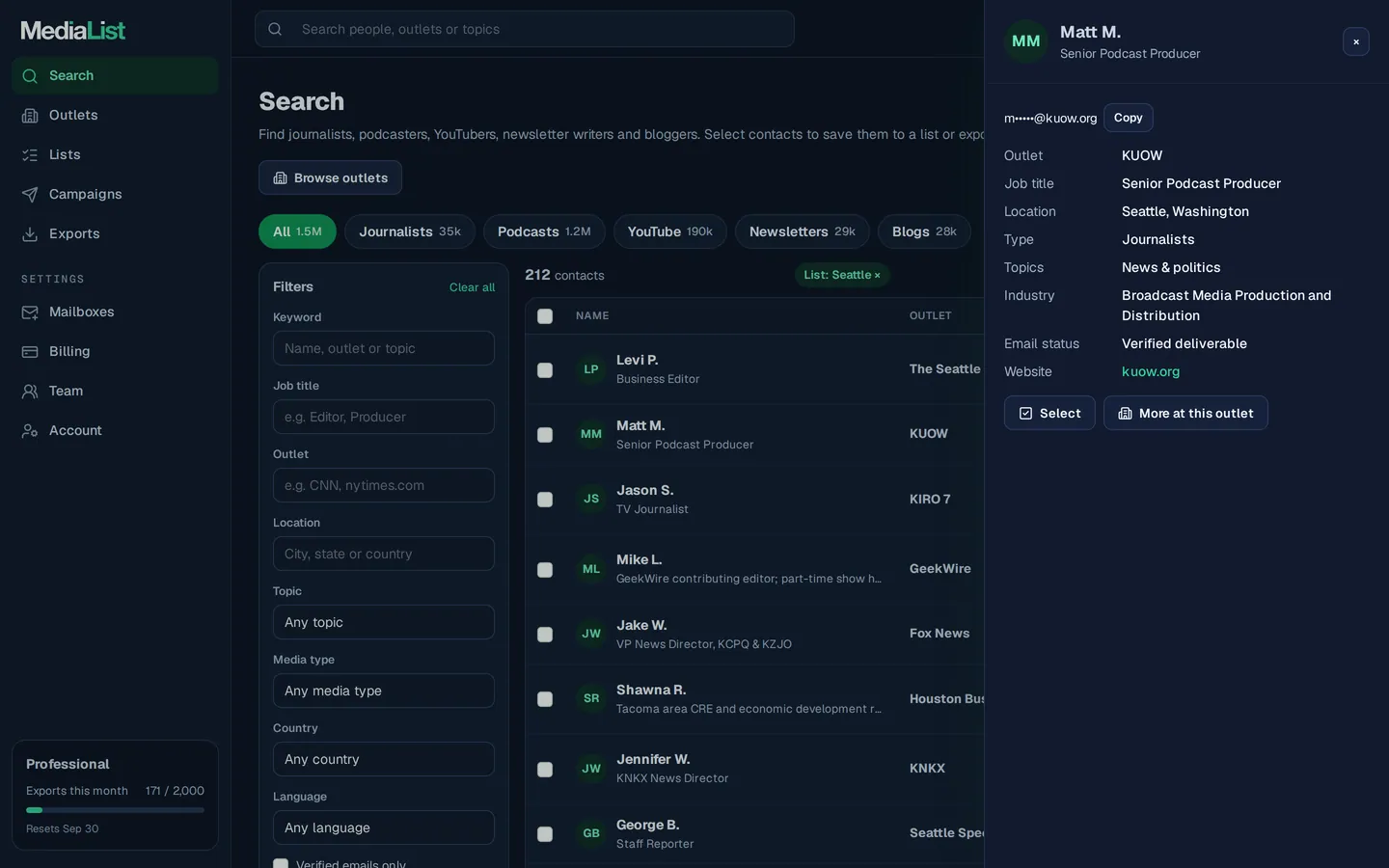Switch to the YouTube tab

pyautogui.click(x=670, y=231)
